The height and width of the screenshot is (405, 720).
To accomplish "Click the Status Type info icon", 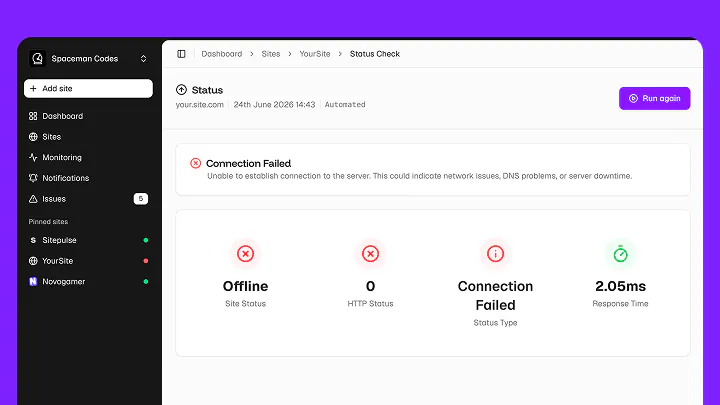I will click(495, 253).
